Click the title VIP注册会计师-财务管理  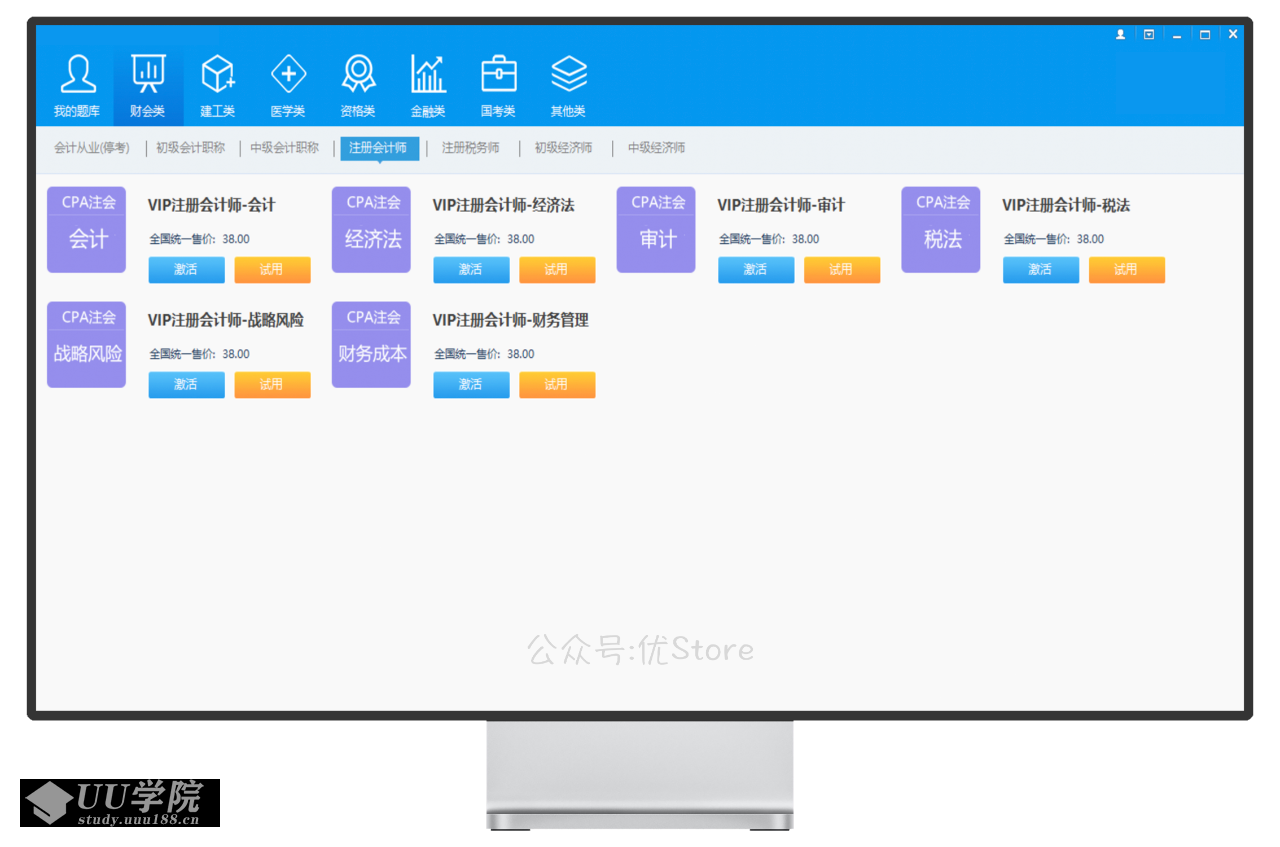coord(511,320)
